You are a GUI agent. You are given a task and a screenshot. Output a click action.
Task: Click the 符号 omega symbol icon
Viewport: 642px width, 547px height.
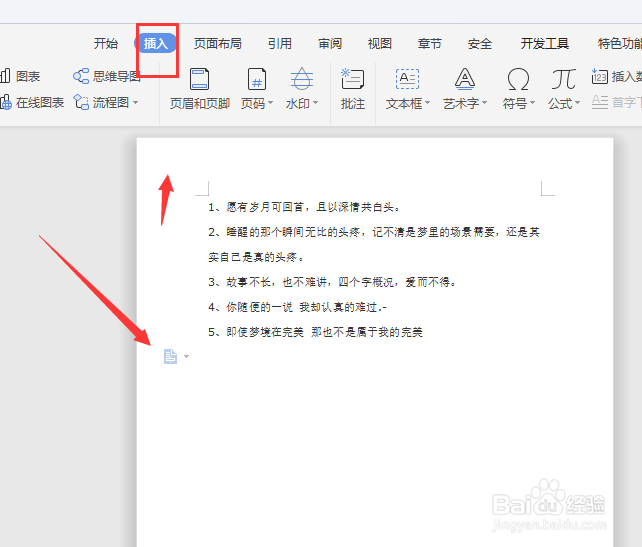[x=518, y=79]
